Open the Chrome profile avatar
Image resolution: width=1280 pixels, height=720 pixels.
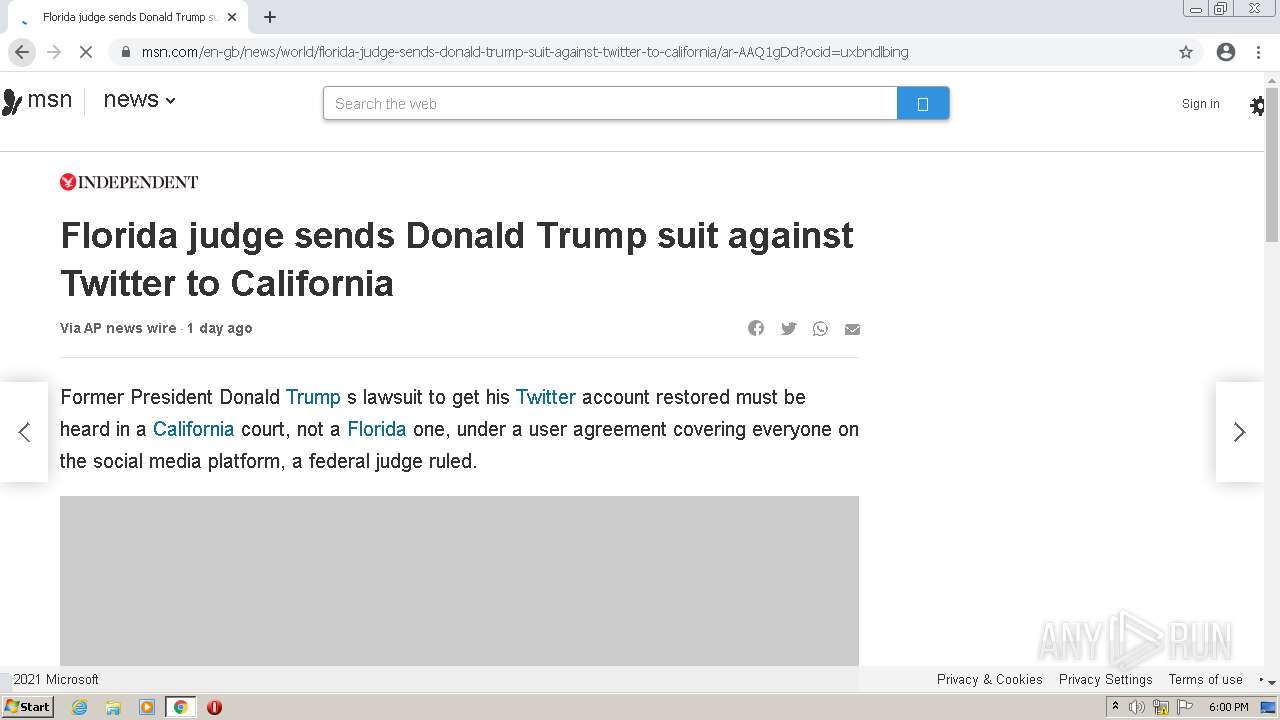coord(1226,52)
